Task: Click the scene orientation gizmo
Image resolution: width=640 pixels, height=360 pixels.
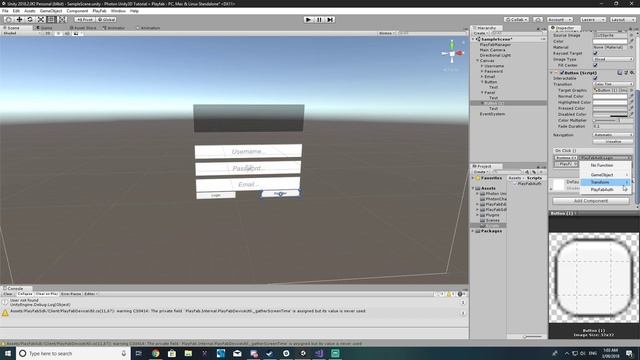Action: coord(452,53)
